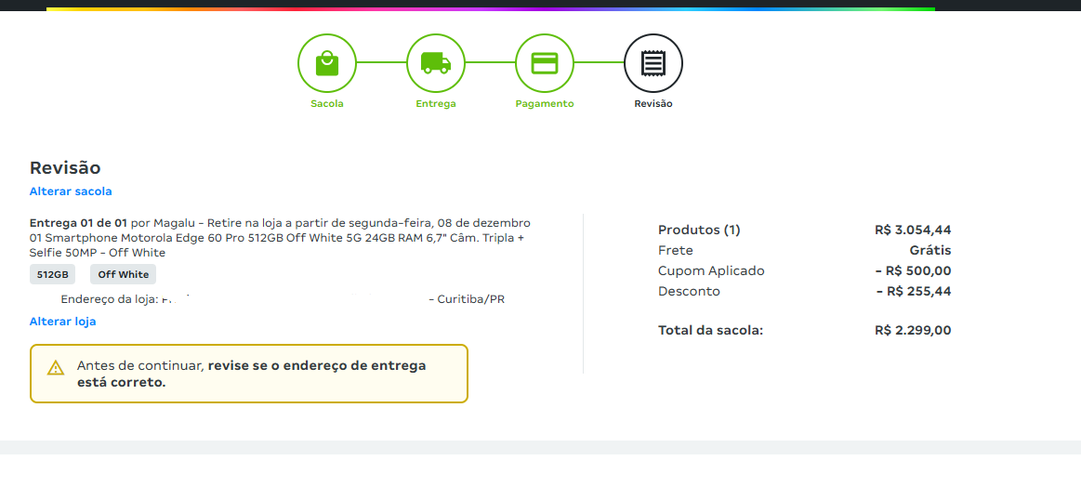Open the Alterar sacola link

(x=70, y=191)
